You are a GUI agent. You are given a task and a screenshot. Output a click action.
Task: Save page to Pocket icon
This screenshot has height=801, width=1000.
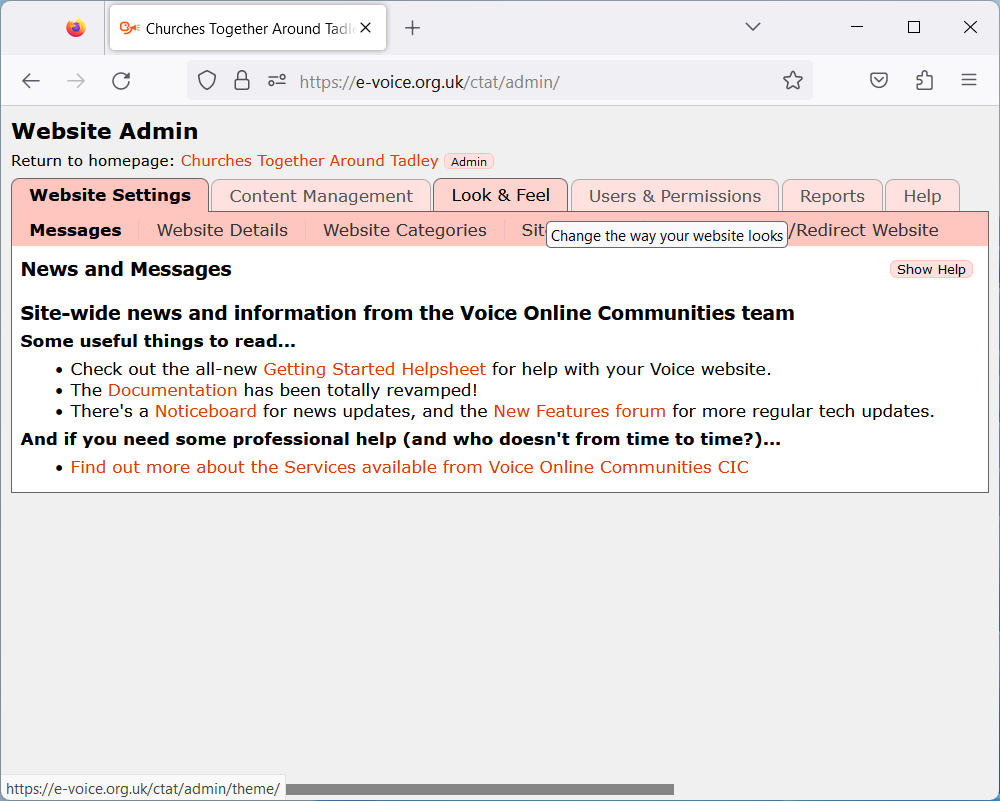pyautogui.click(x=879, y=80)
